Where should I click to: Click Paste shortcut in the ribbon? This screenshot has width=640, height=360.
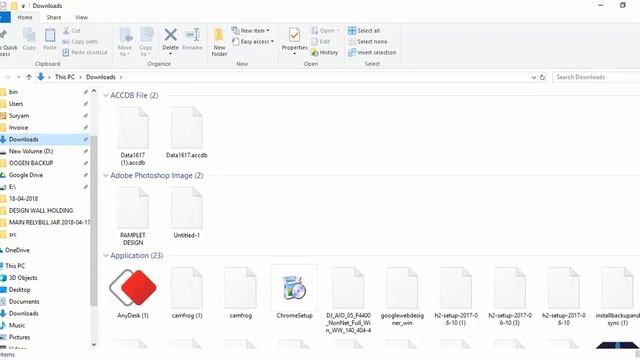pos(85,52)
